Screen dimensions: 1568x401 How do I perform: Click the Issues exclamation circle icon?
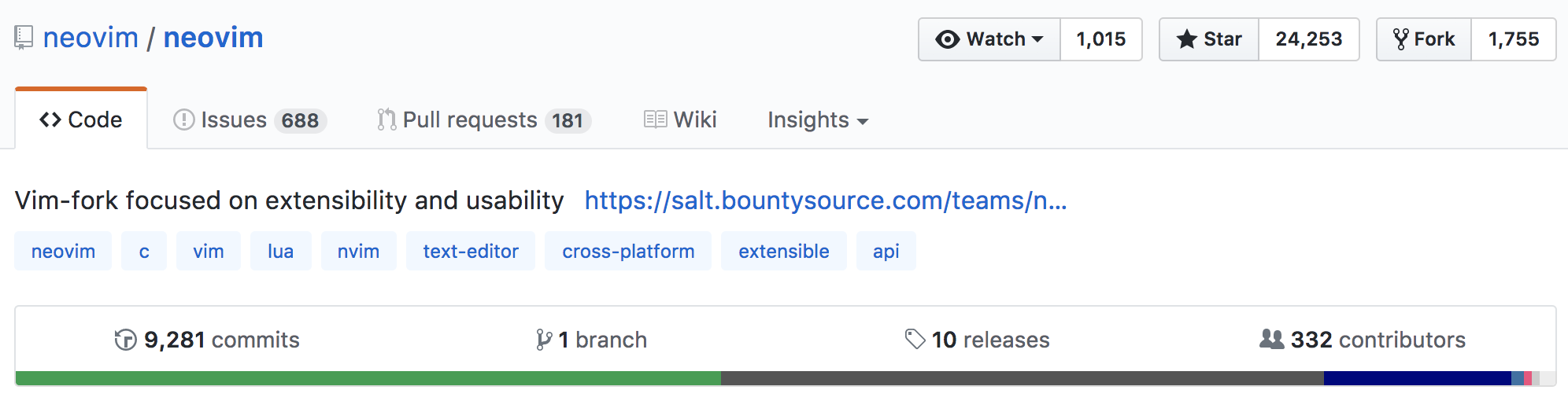184,120
